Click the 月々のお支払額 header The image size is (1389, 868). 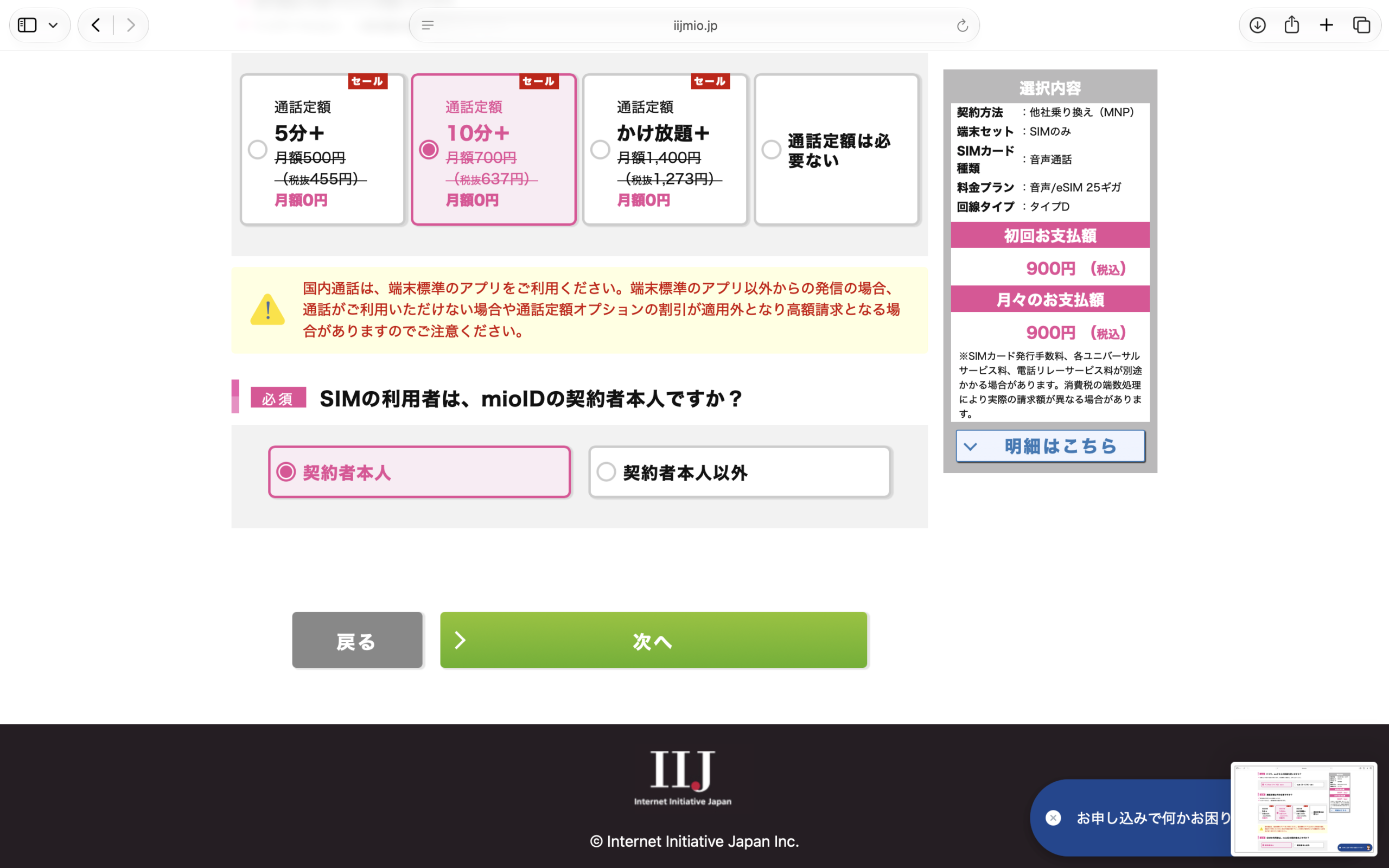[x=1050, y=299]
